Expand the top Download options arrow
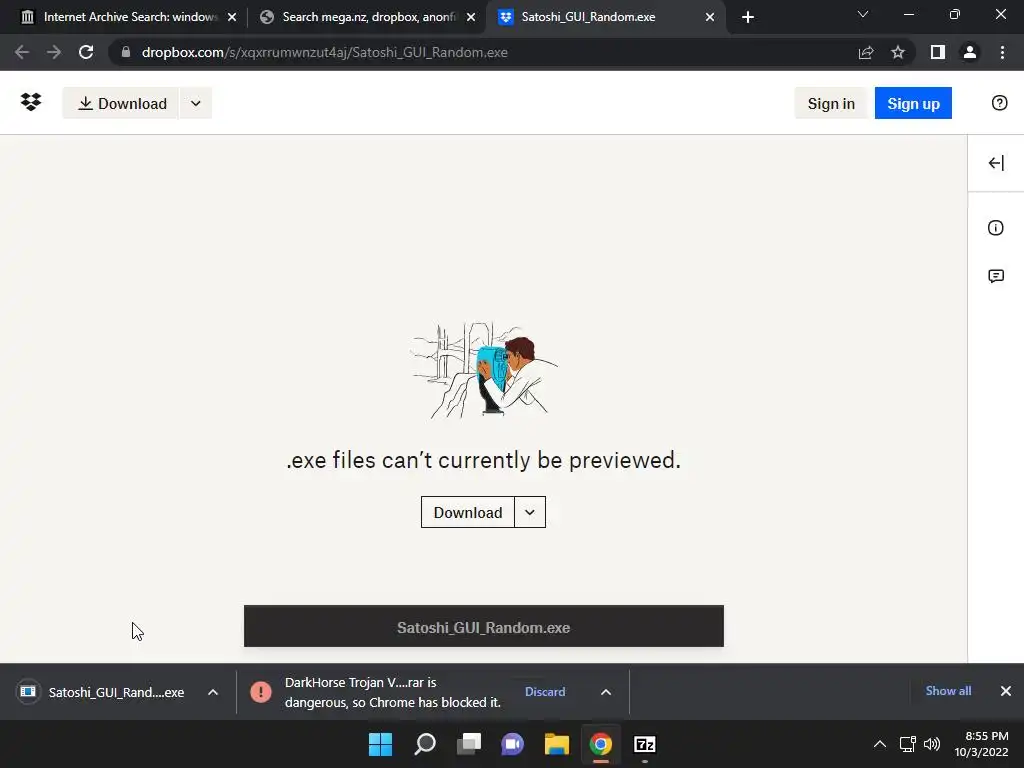Viewport: 1024px width, 768px height. [196, 103]
